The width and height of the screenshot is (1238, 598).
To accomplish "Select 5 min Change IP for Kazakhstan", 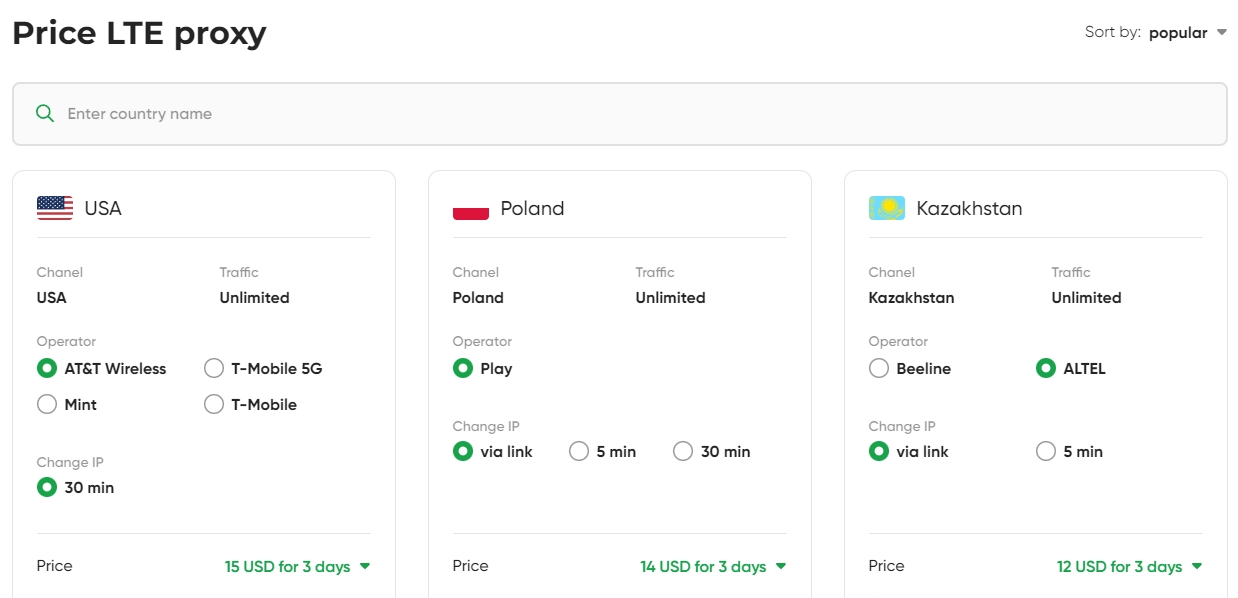I will point(1070,451).
